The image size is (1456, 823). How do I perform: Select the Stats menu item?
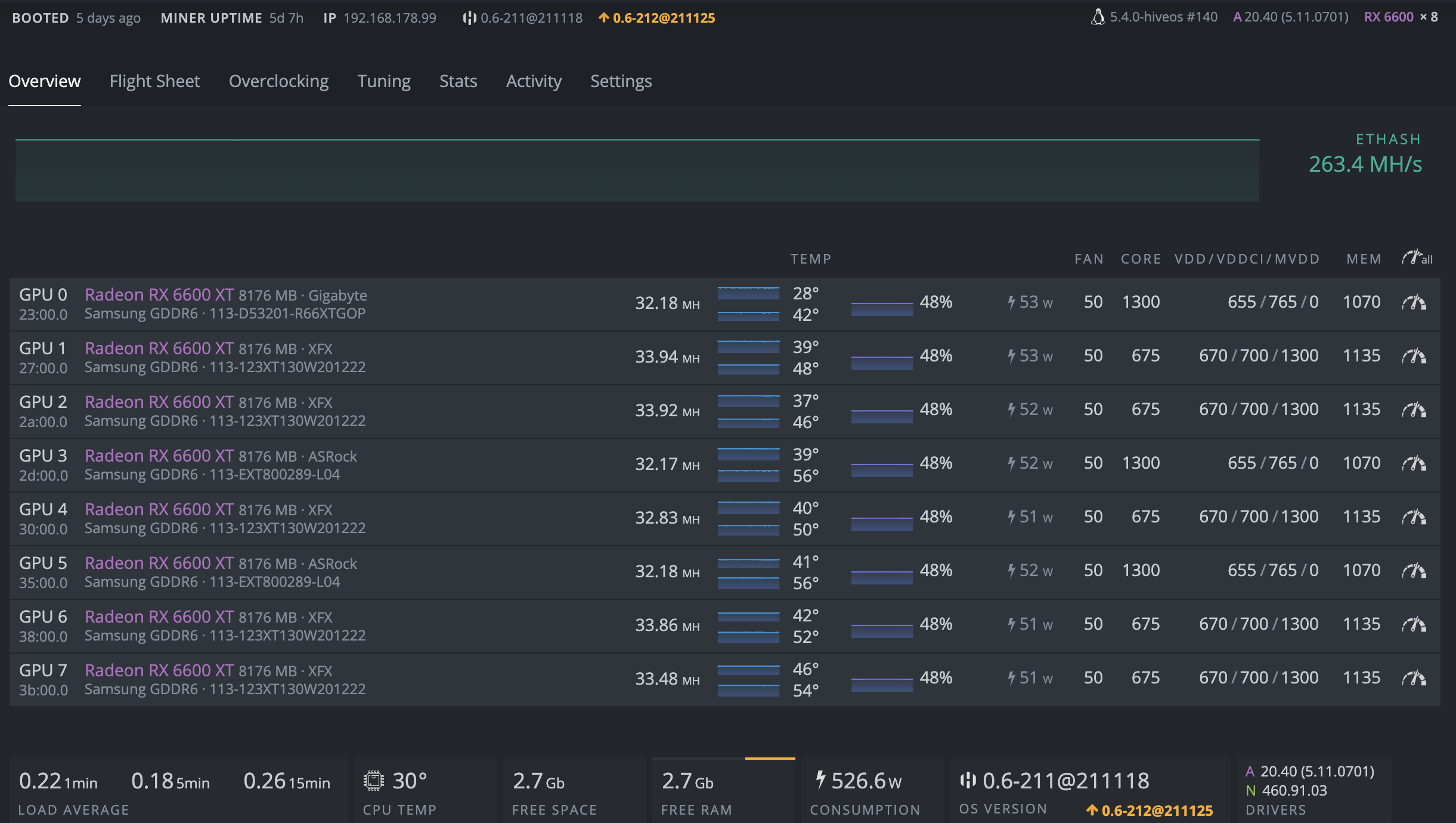(457, 81)
